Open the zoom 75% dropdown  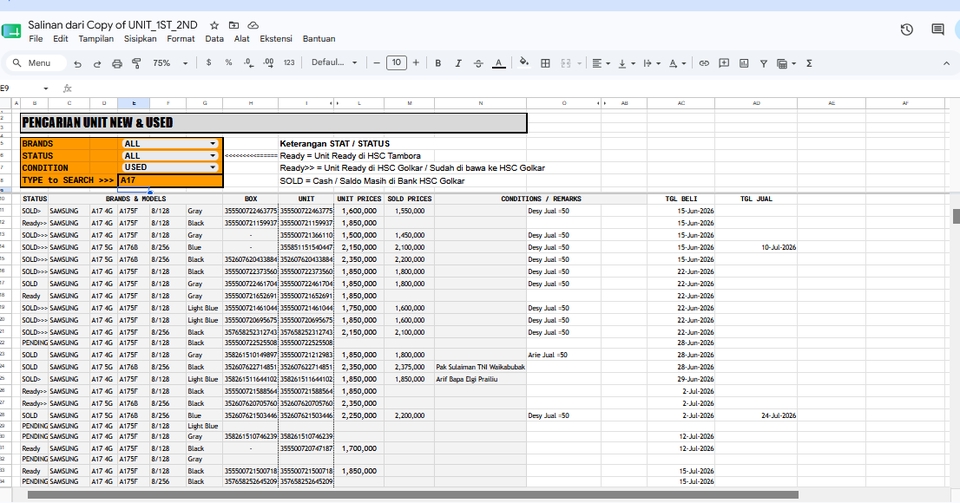[x=170, y=62]
